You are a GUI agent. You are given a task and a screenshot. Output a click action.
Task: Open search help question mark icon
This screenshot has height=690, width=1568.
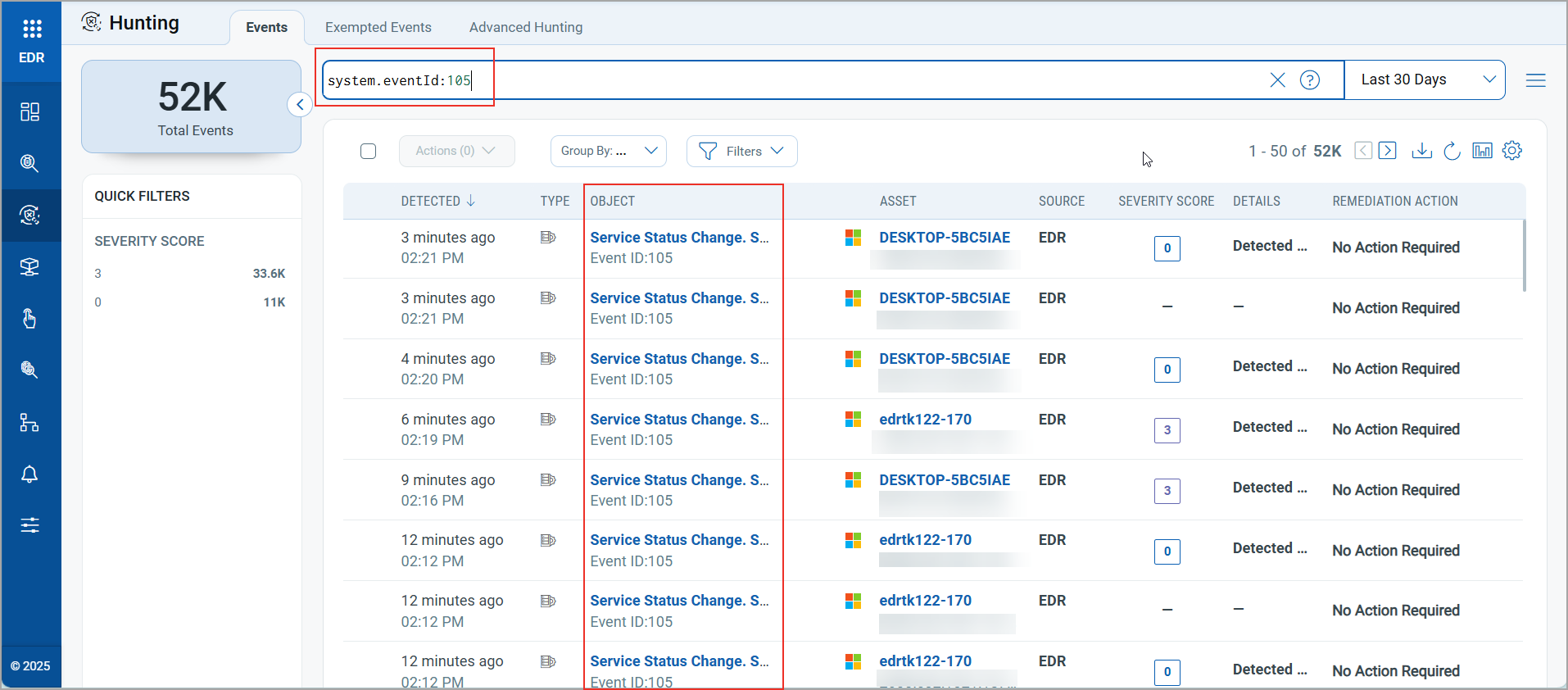pyautogui.click(x=1310, y=79)
